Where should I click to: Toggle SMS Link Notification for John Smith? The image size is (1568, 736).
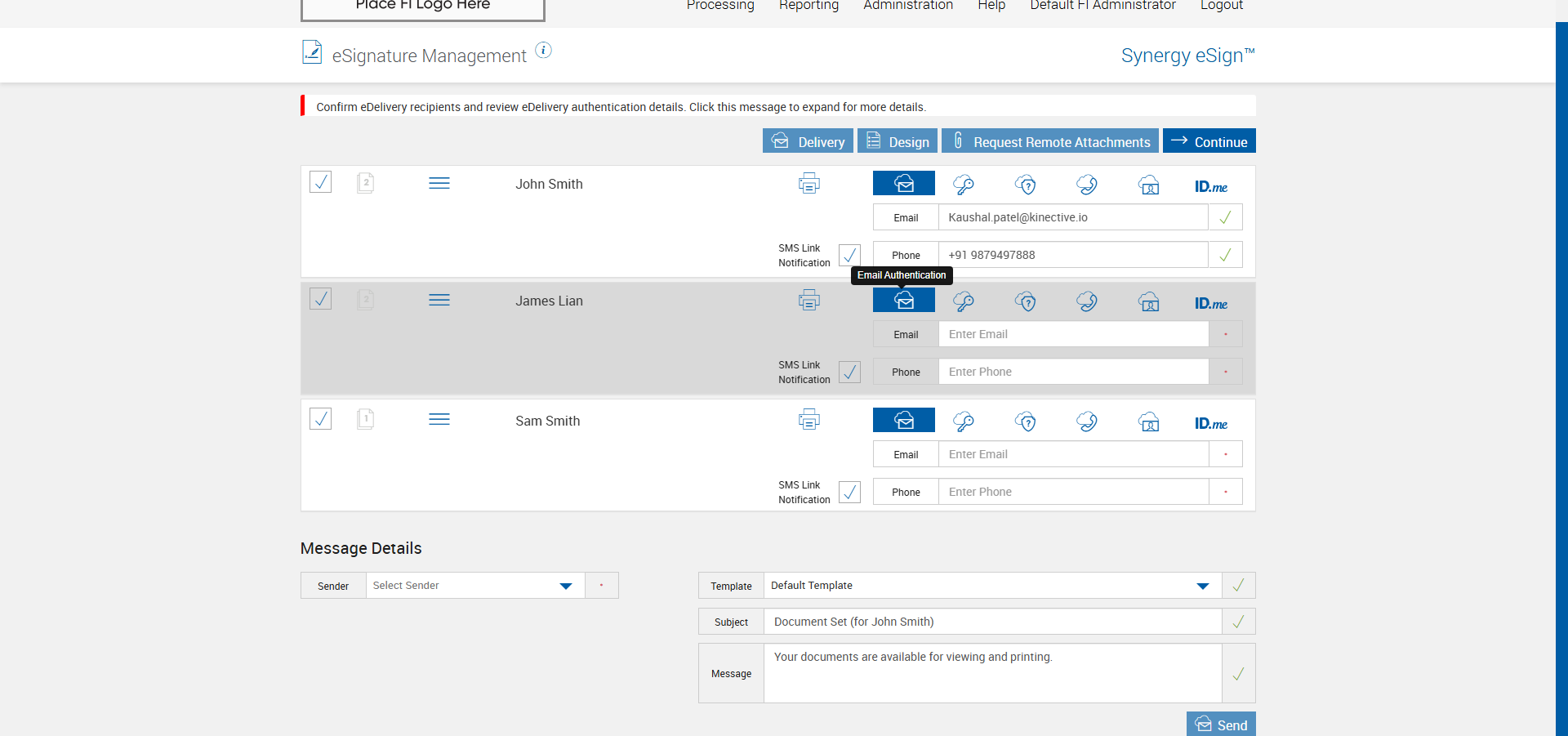[x=849, y=255]
